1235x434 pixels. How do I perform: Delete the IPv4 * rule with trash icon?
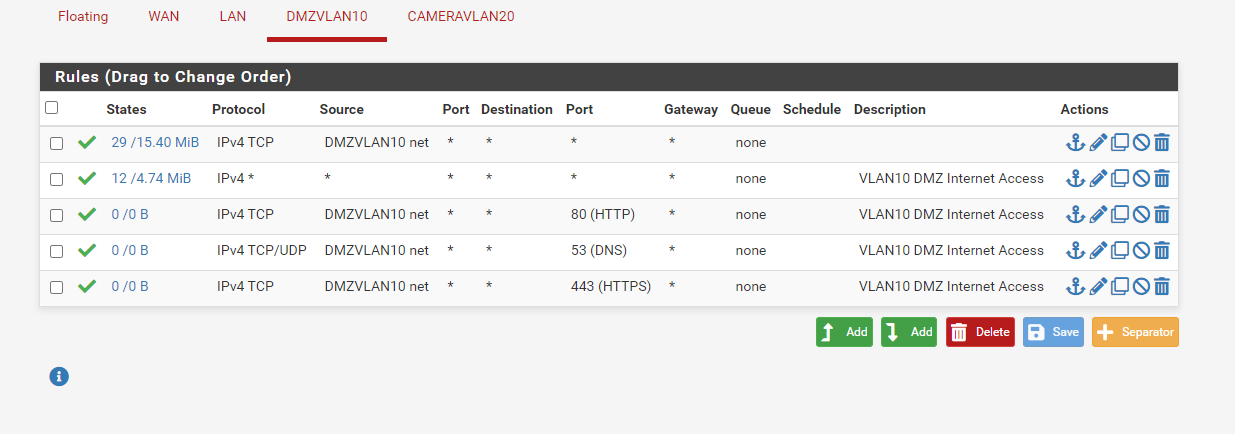(x=1162, y=179)
